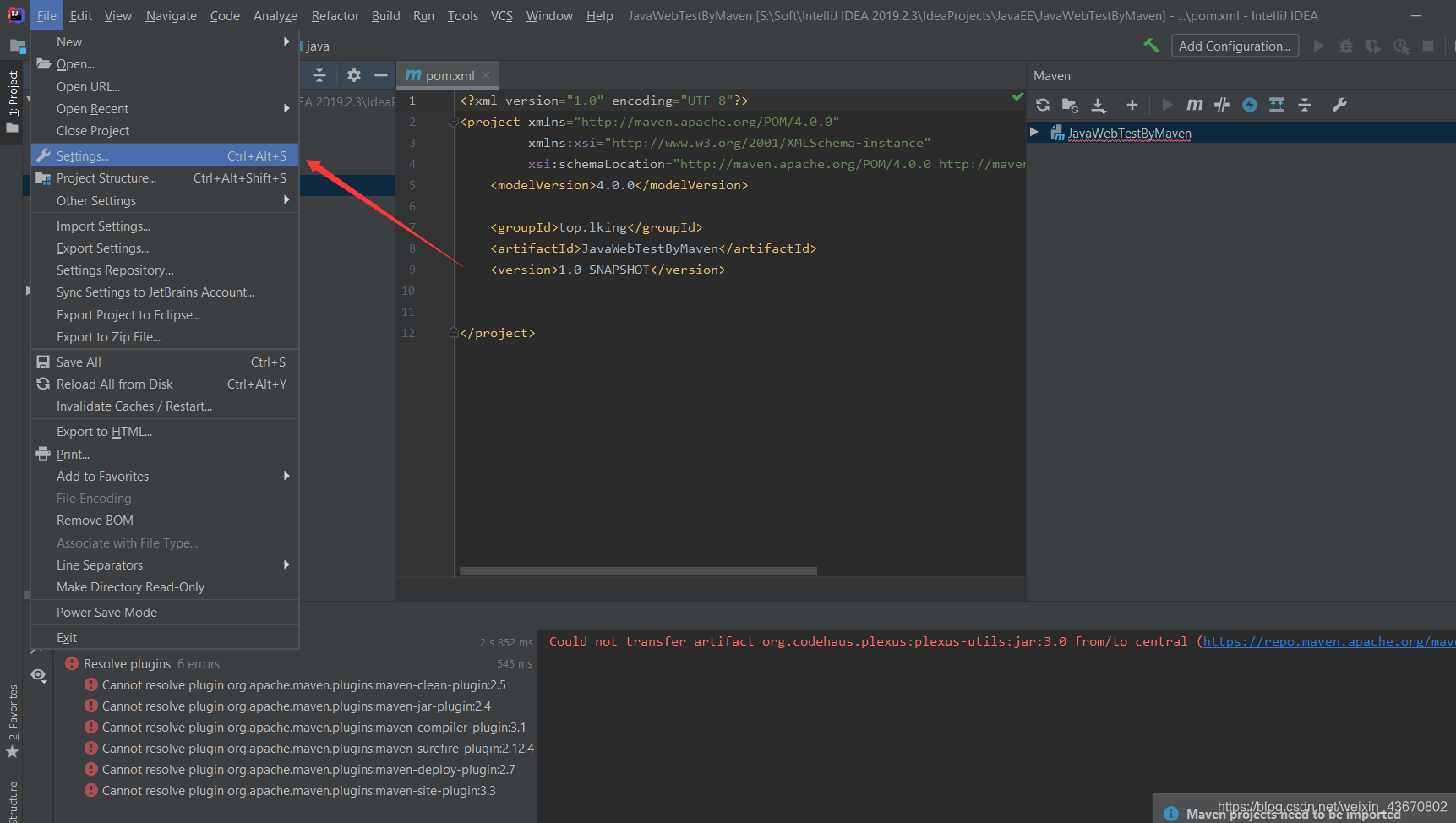Open the Add Configuration dropdown

[x=1235, y=46]
